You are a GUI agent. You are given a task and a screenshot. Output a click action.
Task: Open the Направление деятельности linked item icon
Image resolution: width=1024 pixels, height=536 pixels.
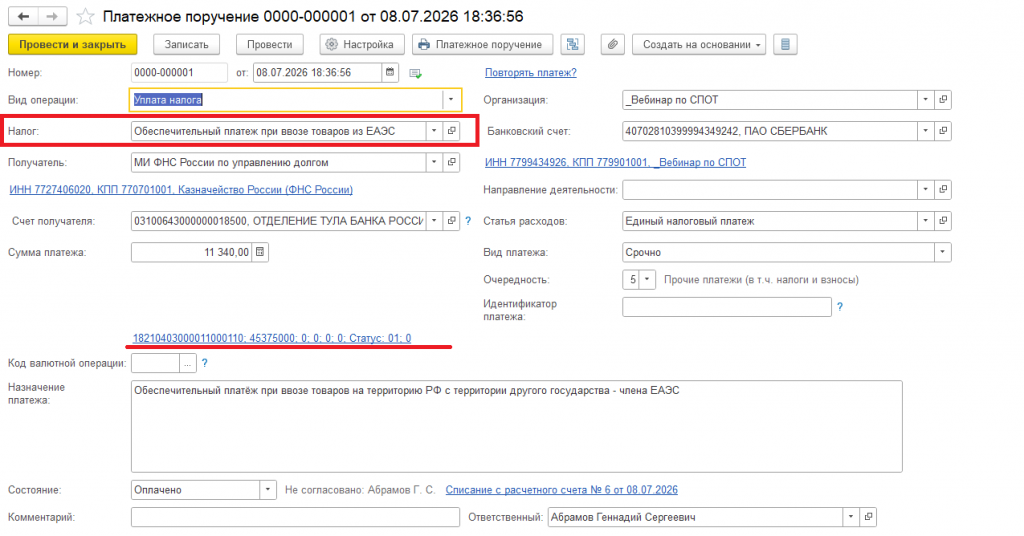[x=943, y=190]
